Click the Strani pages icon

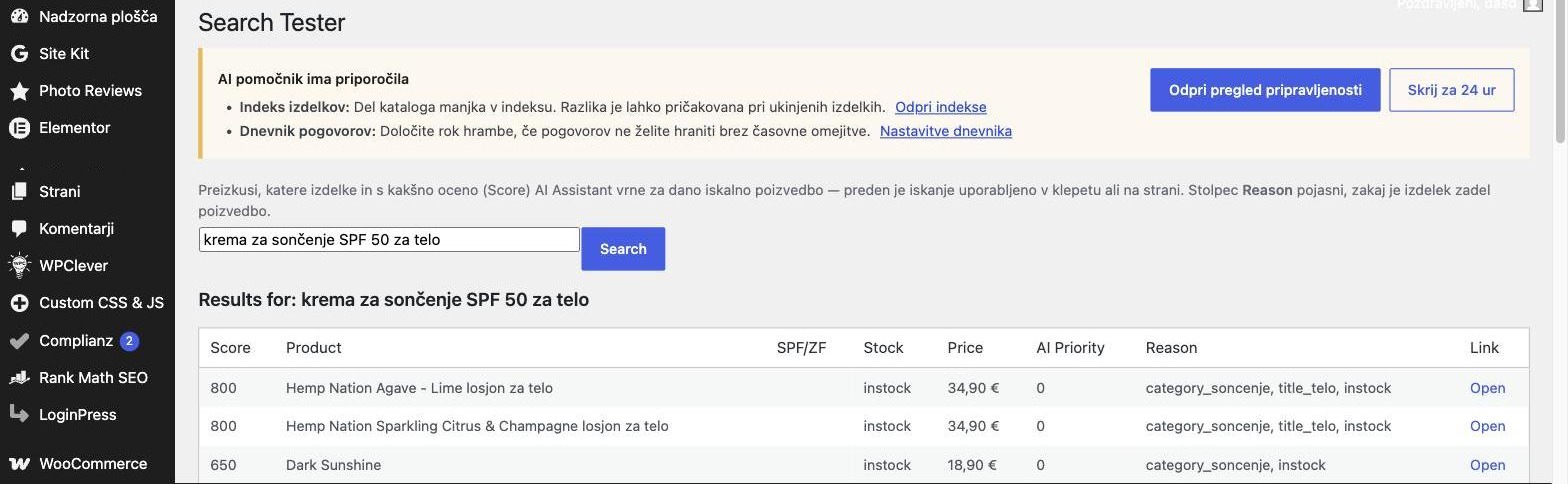click(19, 191)
